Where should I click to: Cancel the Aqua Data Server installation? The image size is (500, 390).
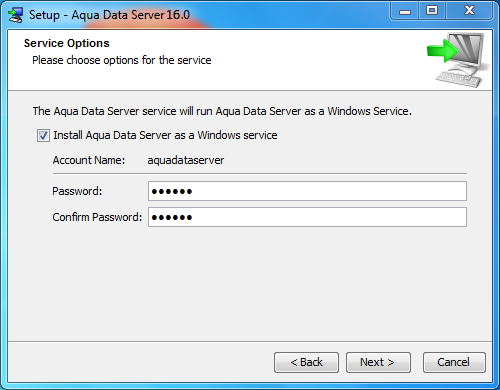454,362
